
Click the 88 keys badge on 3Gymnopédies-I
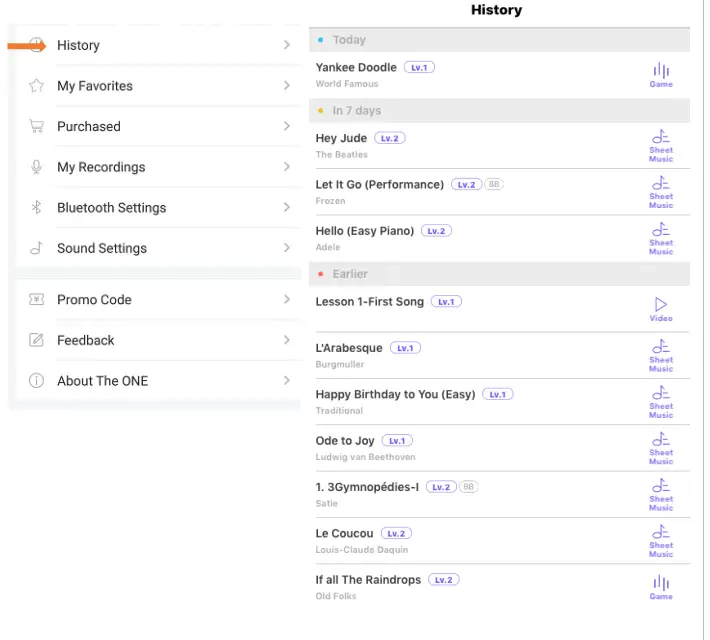(469, 487)
